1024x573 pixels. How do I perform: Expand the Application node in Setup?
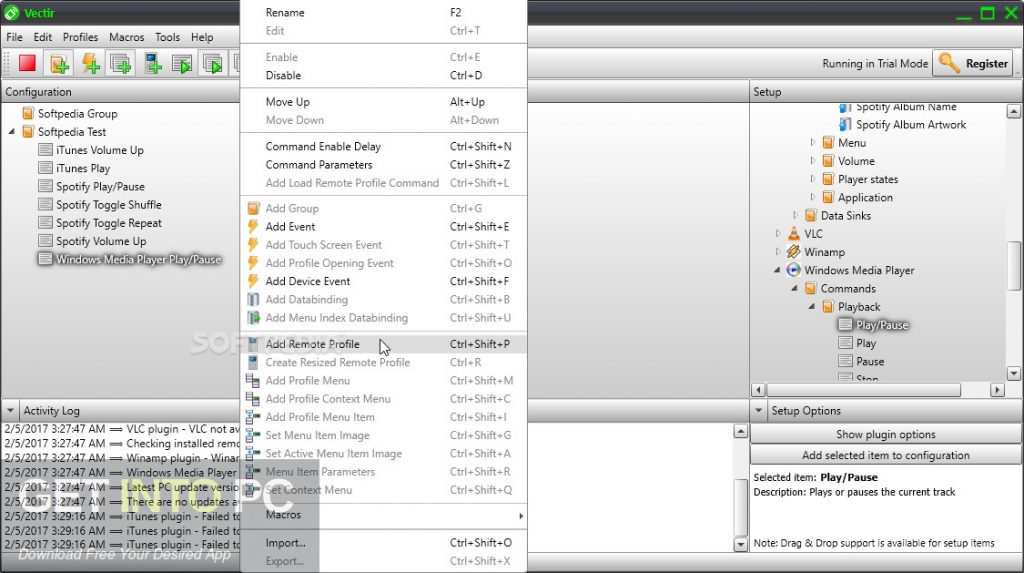812,197
